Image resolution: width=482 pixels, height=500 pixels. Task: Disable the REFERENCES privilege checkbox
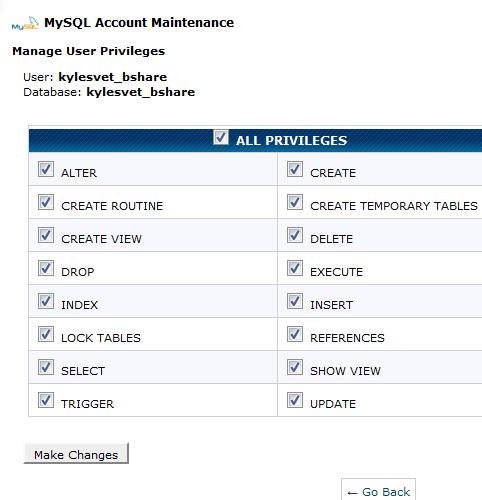pos(295,334)
